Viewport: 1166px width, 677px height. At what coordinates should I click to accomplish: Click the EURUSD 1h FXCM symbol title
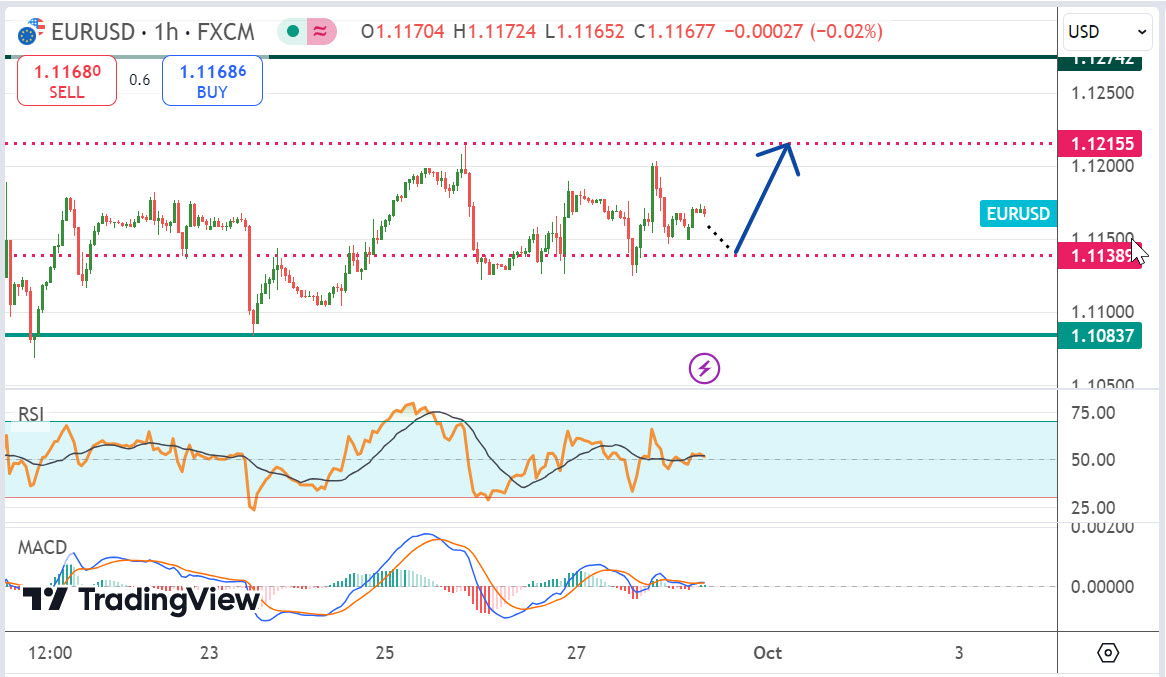[152, 32]
